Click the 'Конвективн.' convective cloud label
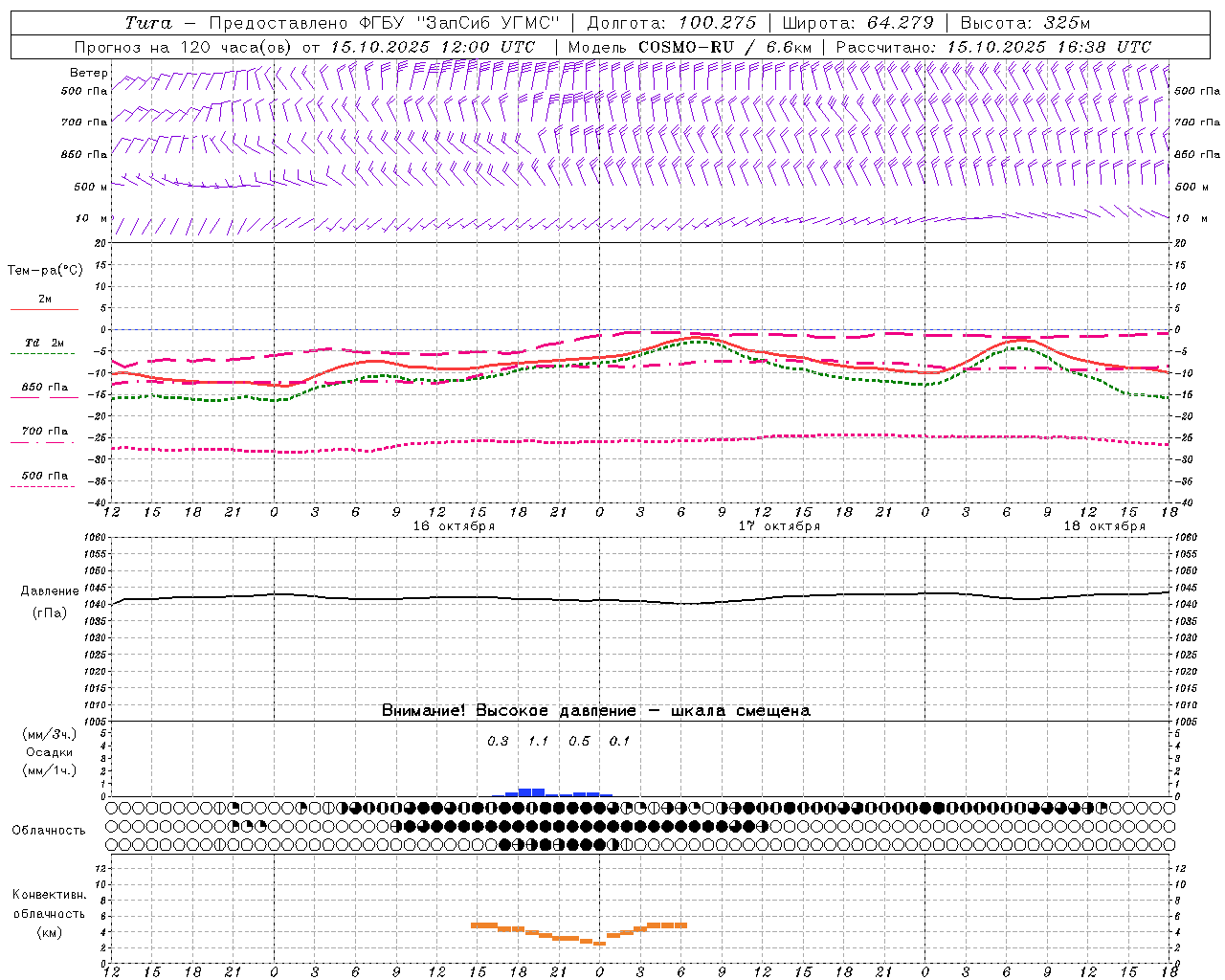Screen dimensions: 1225x980 49,895
